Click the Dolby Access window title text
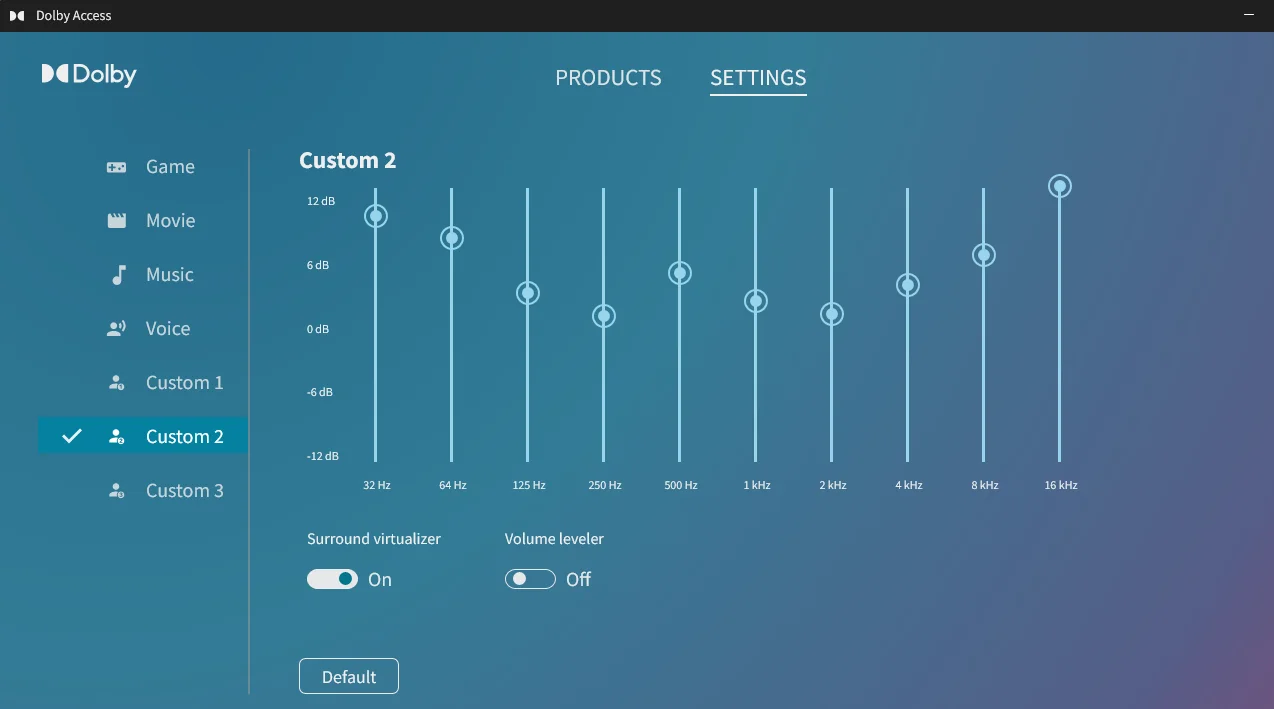 [74, 15]
